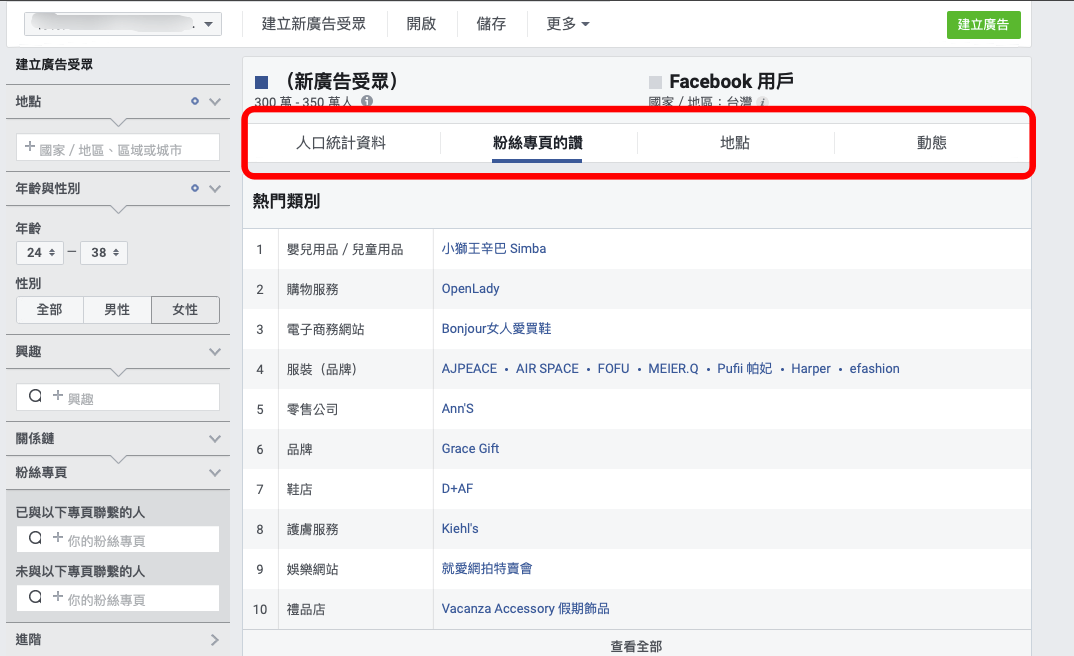The height and width of the screenshot is (656, 1074).
Task: Open D+AF page link
Action: pos(458,489)
